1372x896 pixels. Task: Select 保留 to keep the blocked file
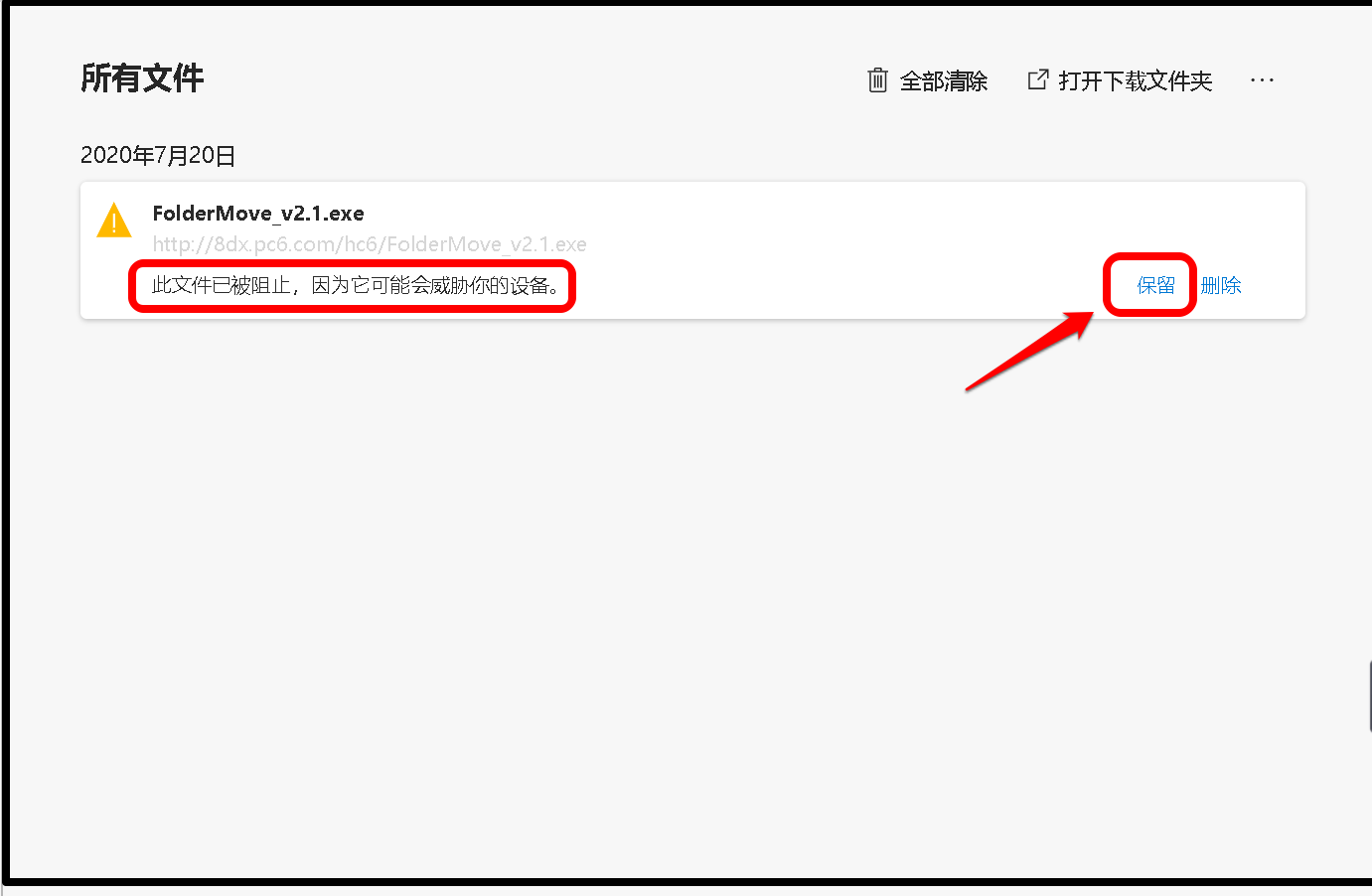pos(1155,286)
